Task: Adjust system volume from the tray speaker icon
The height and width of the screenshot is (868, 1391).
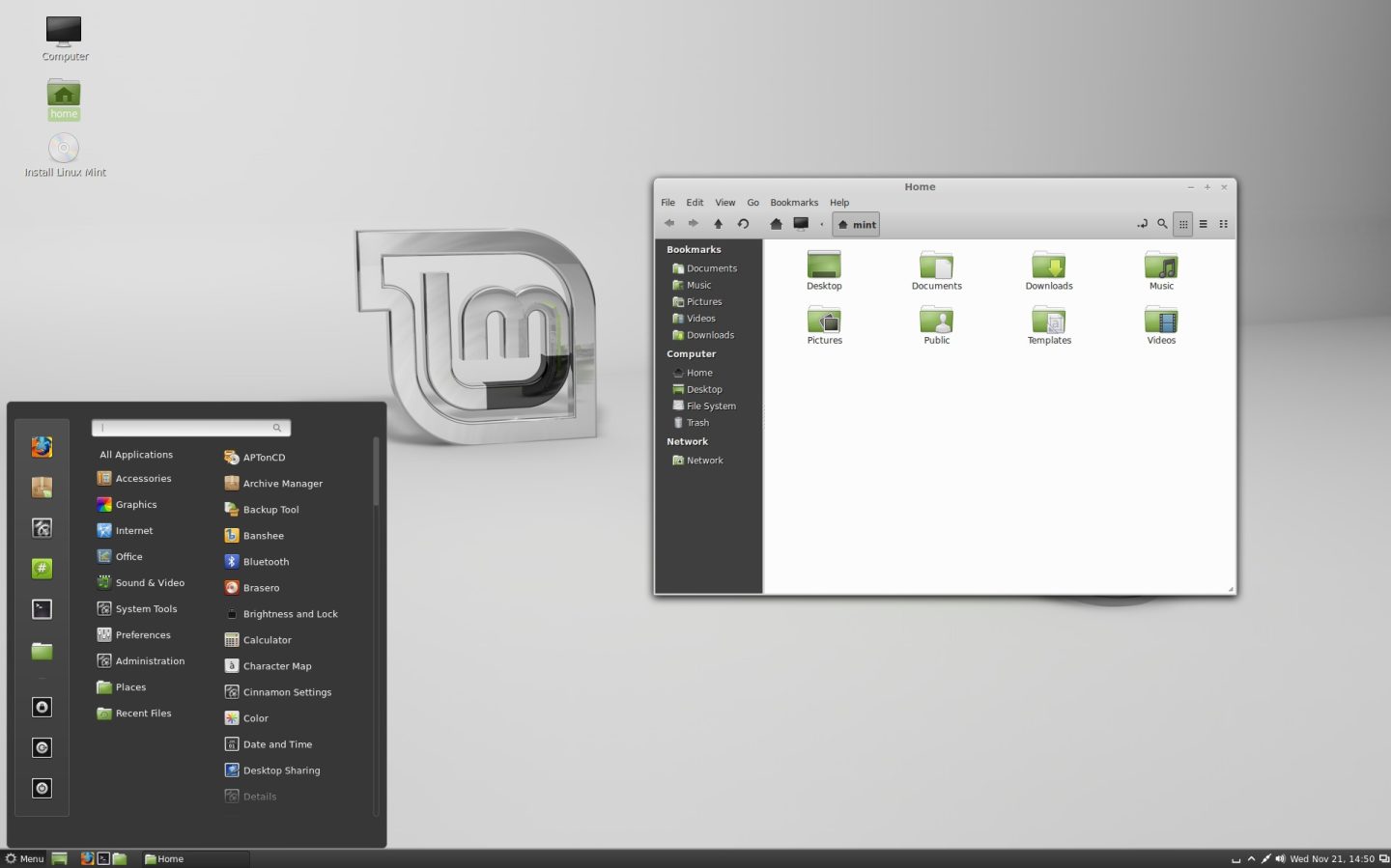Action: [x=1279, y=858]
